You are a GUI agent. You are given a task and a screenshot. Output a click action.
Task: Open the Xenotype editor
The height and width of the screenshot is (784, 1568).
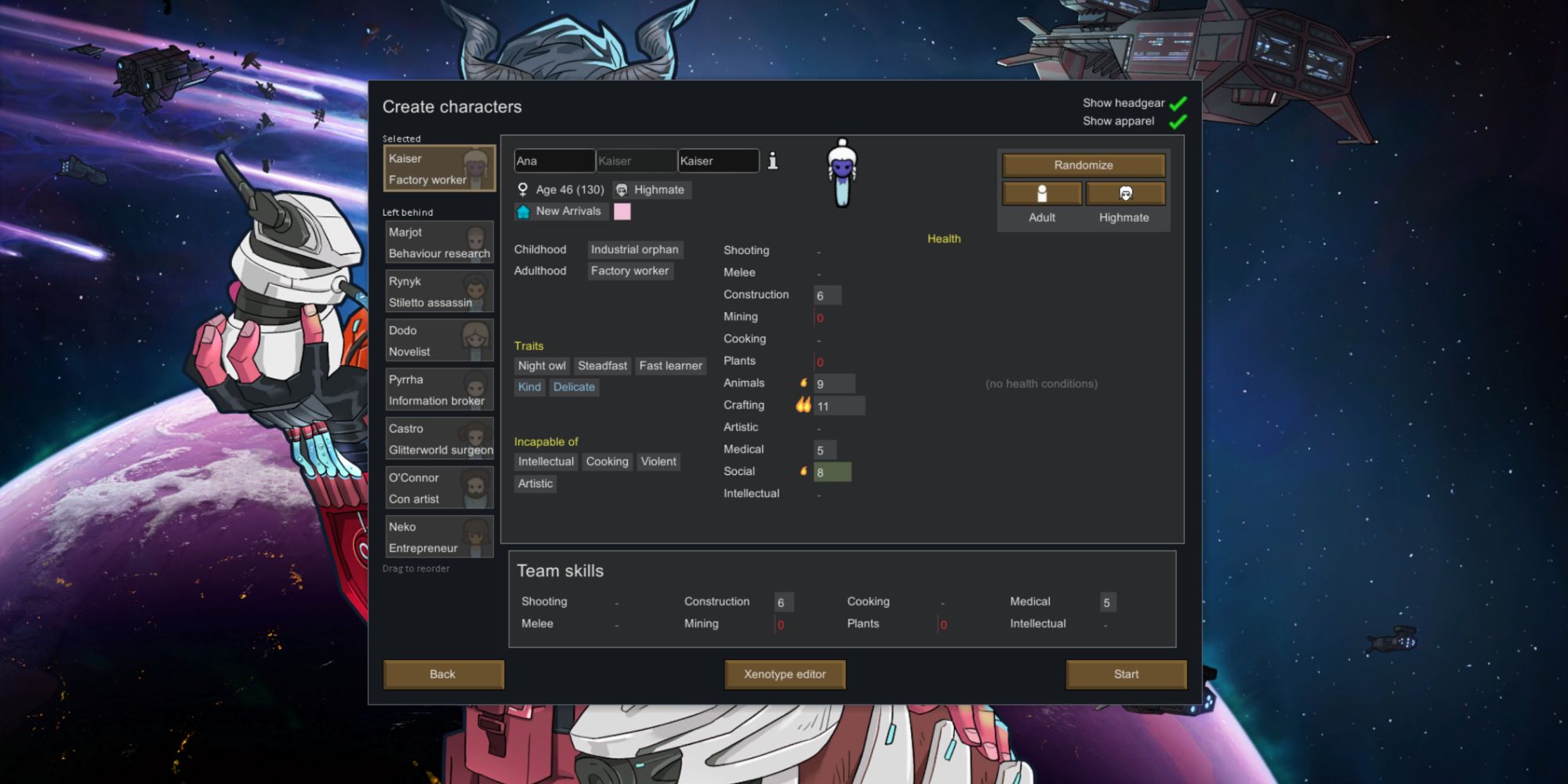pyautogui.click(x=785, y=674)
